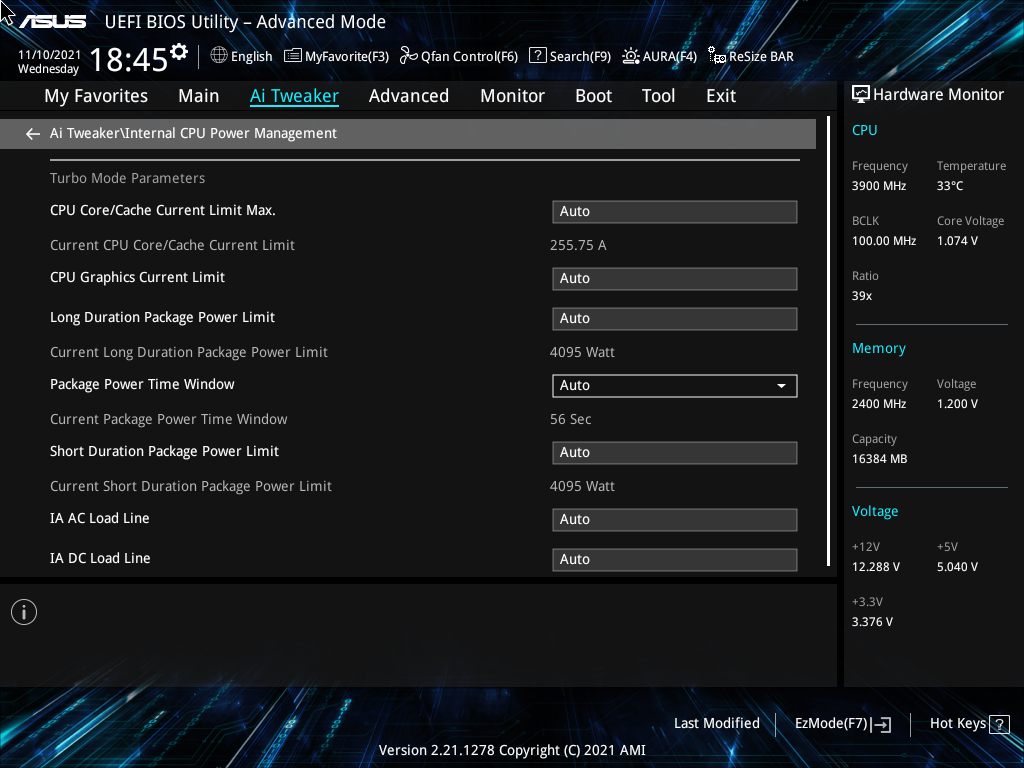Screen dimensions: 1024x768
Task: Switch to the Advanced tab
Action: tap(409, 96)
